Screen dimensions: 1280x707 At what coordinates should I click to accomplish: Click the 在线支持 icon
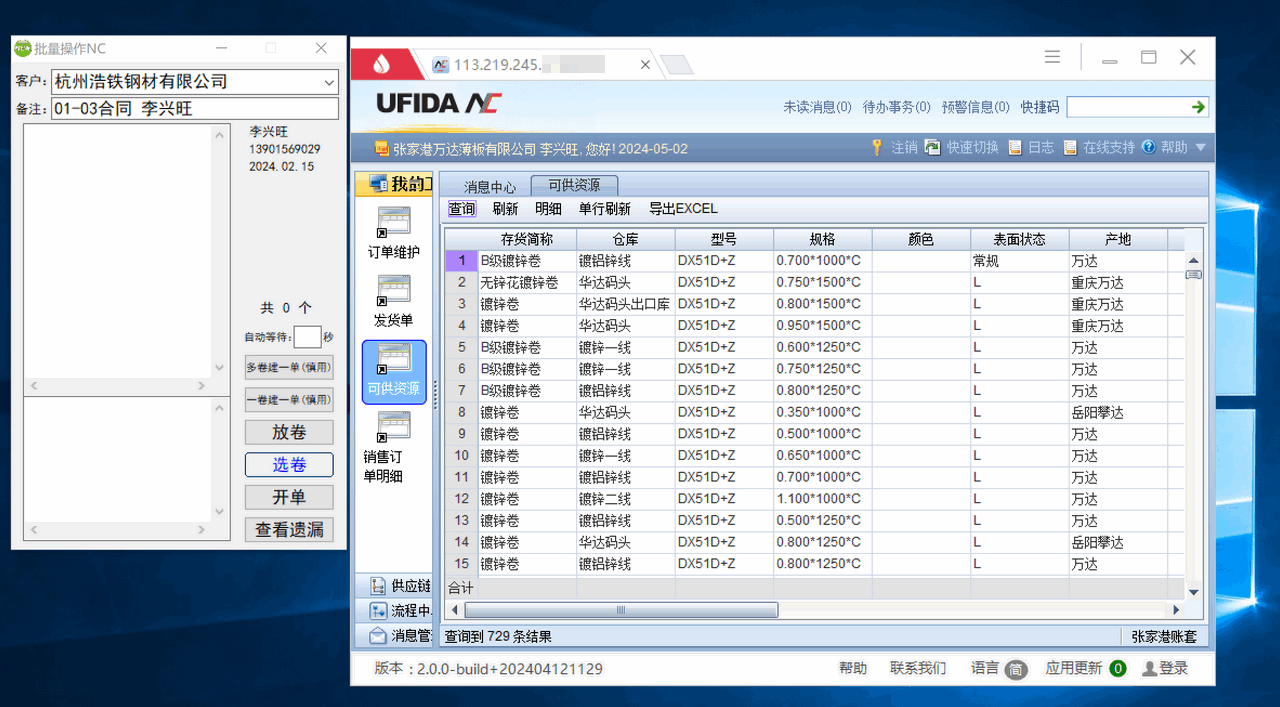pos(1070,147)
